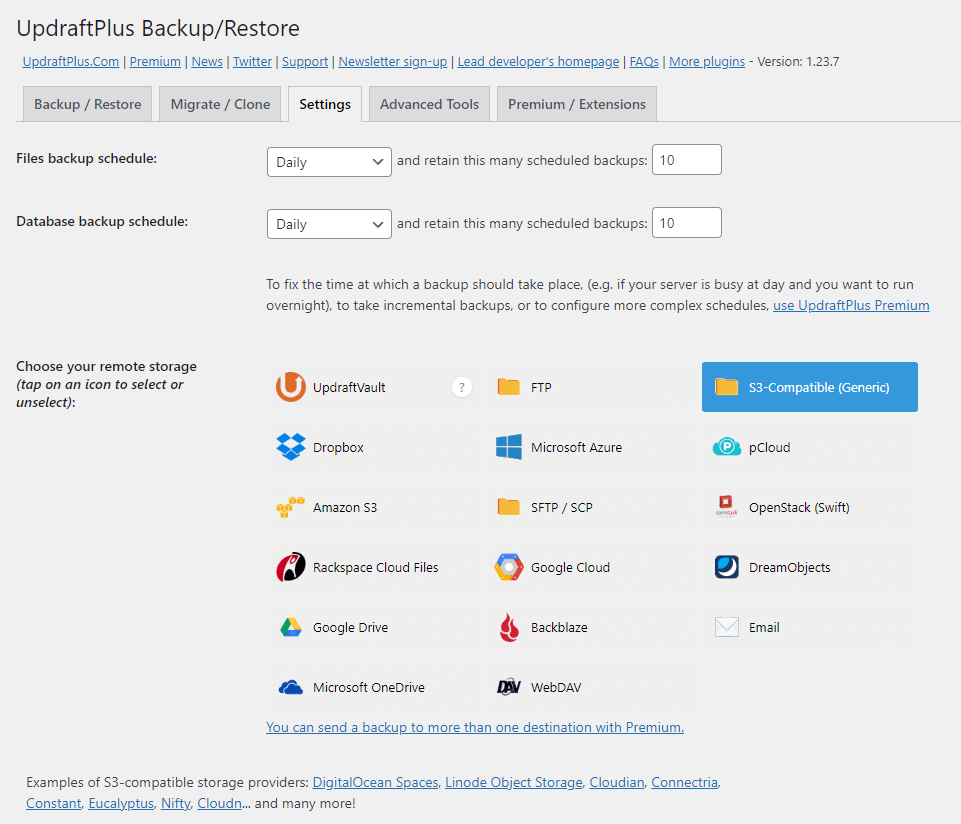961x824 pixels.
Task: Select the OpenStack (Swift) icon
Action: tap(727, 507)
